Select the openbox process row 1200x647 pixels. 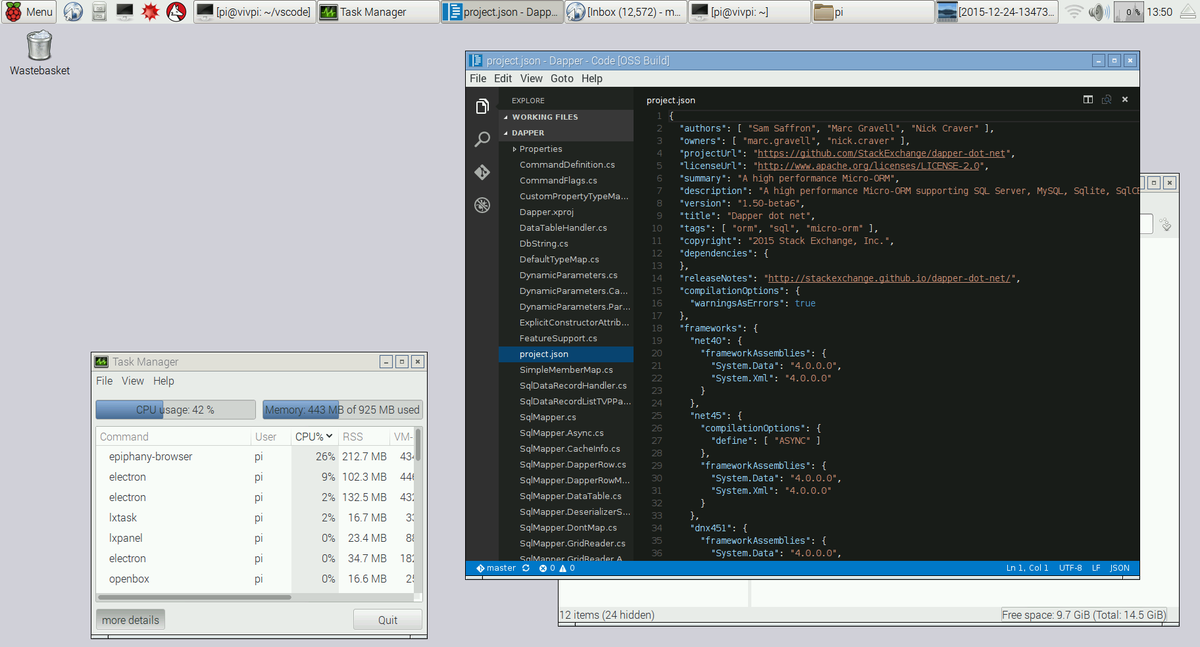tap(255, 579)
